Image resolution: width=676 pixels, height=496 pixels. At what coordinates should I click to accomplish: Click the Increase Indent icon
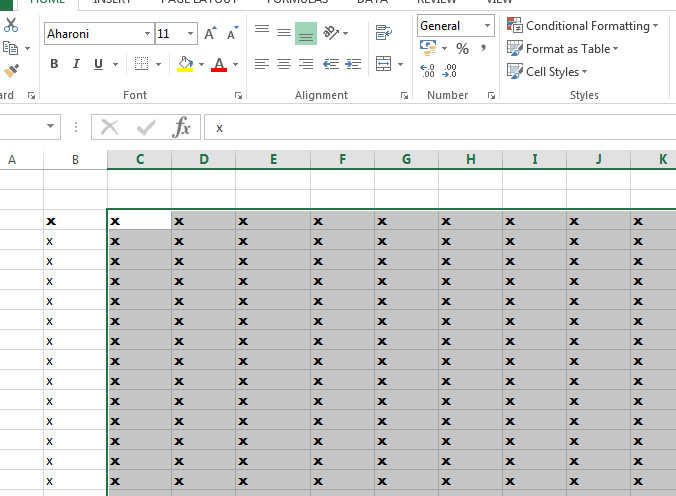pos(352,65)
